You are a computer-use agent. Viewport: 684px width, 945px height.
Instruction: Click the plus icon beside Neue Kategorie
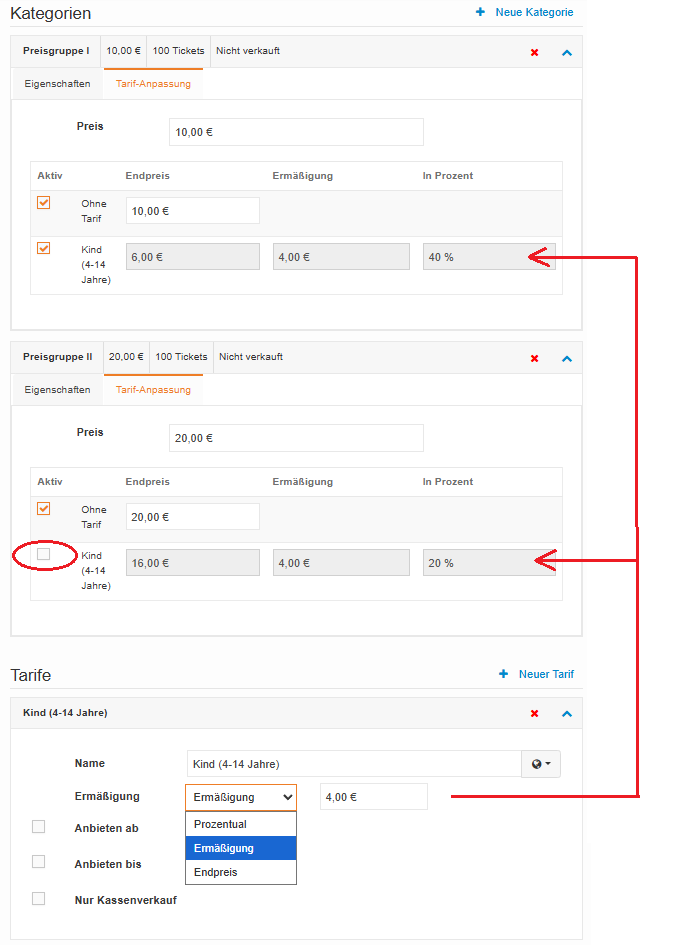480,12
